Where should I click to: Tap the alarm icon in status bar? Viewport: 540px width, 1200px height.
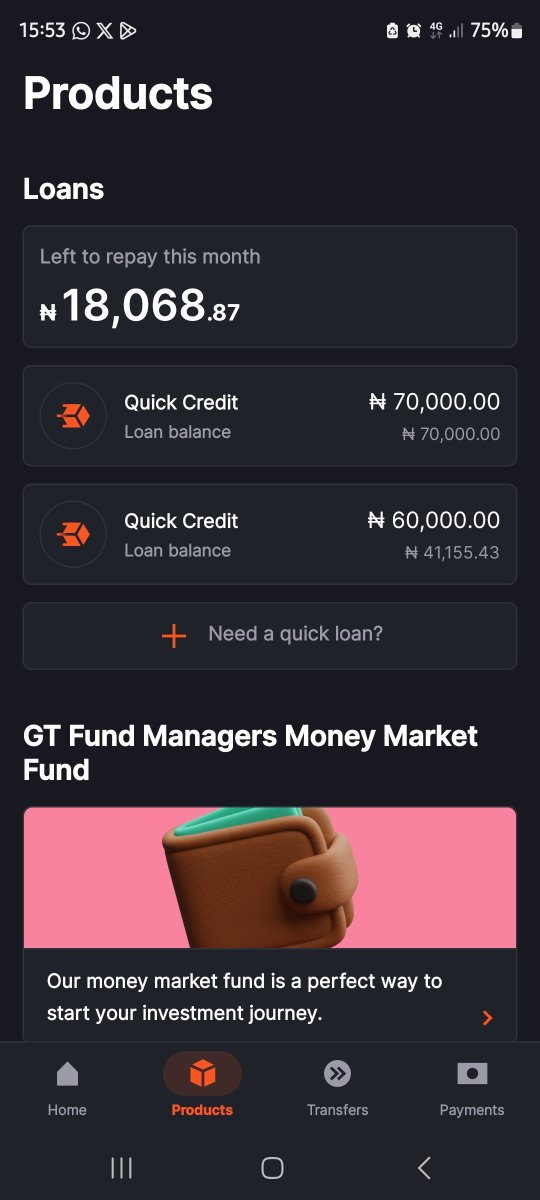[x=414, y=31]
